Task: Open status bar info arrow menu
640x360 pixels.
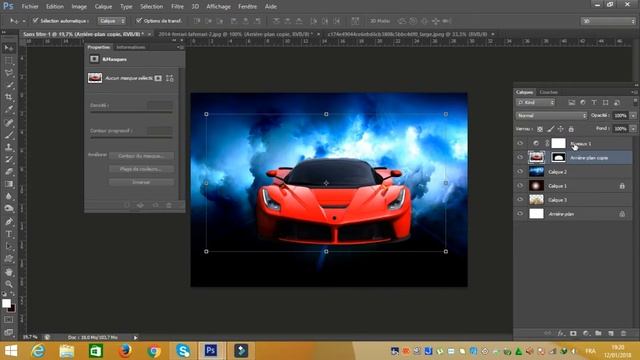Action: 136,338
